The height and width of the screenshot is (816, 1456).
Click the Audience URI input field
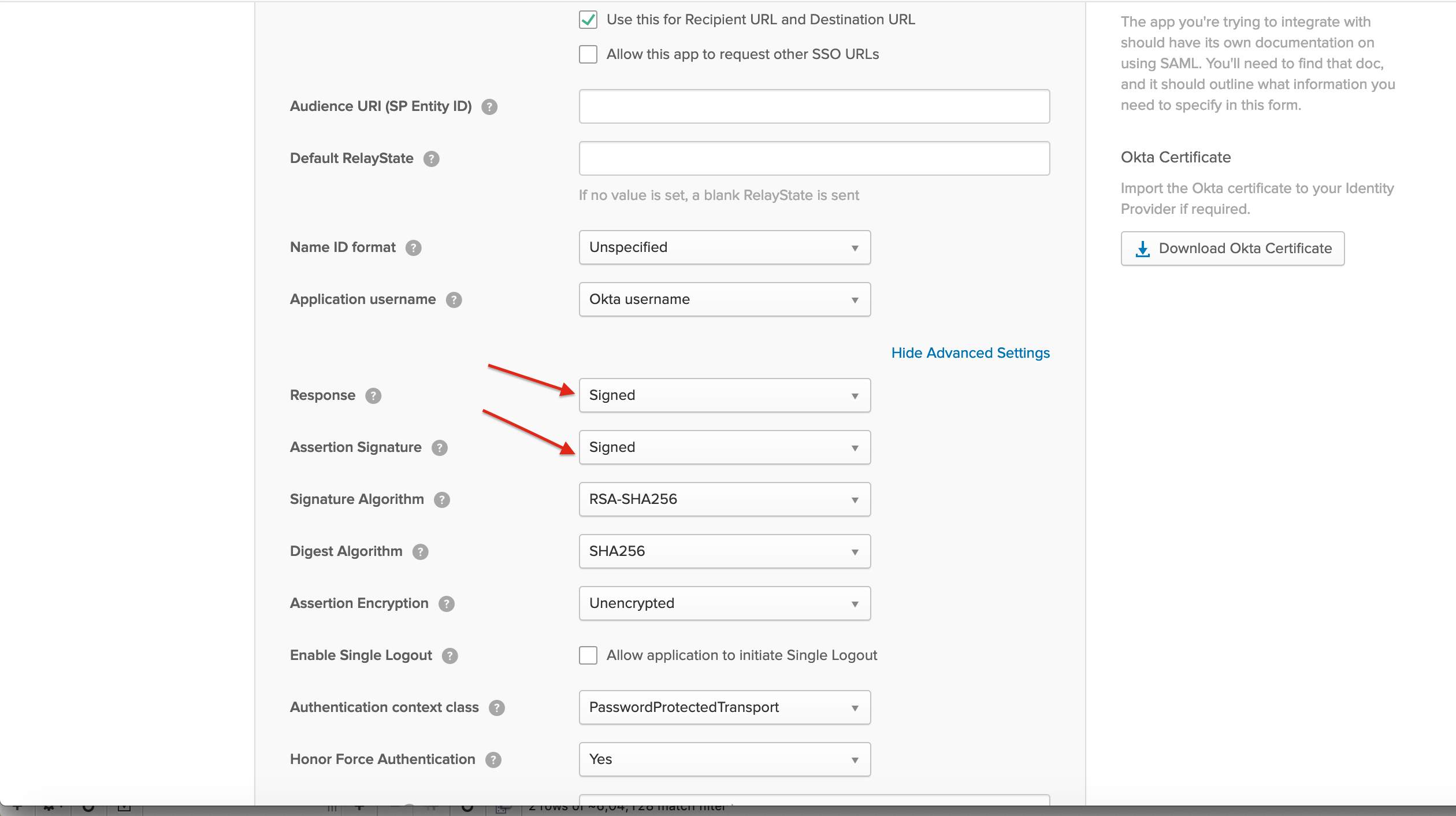point(814,106)
